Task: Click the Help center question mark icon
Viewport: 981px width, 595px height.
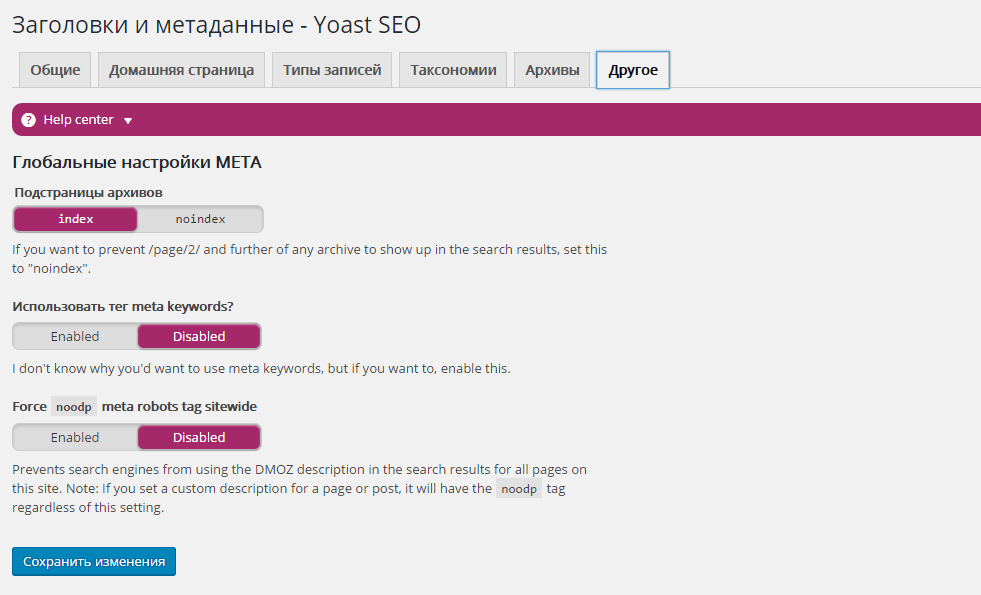Action: (28, 120)
